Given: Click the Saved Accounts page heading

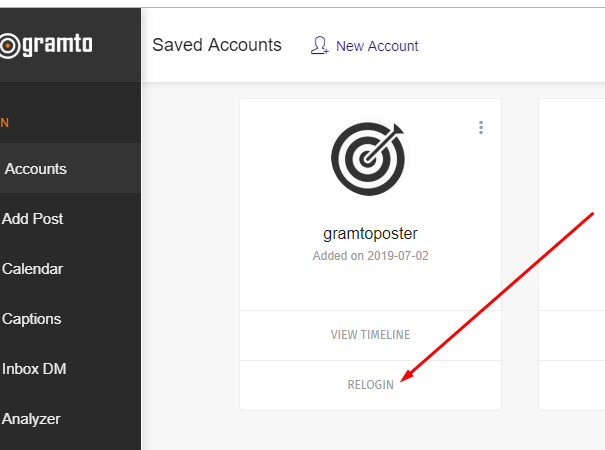Looking at the screenshot, I should point(217,45).
